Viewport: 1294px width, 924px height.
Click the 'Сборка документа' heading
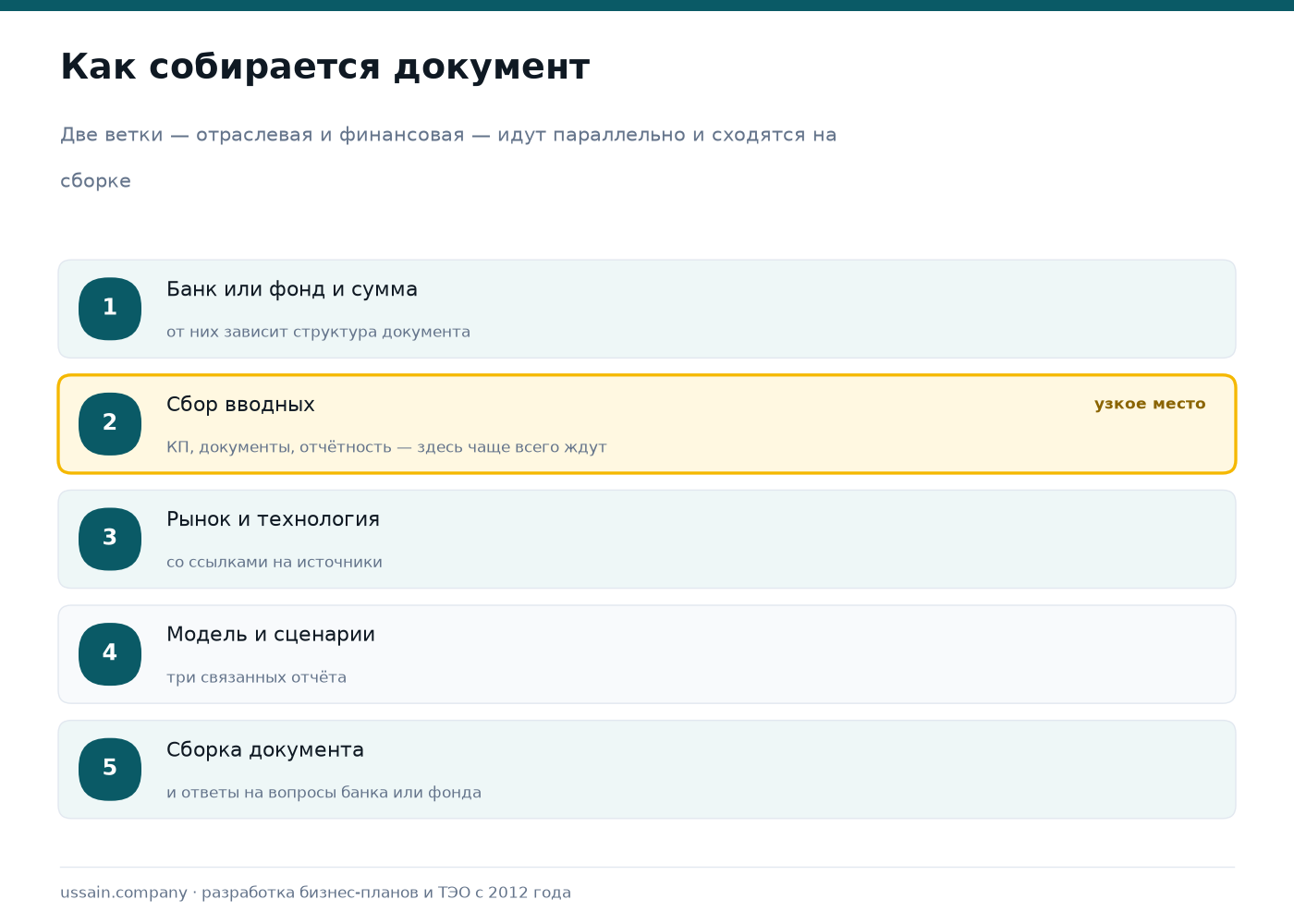pos(265,749)
